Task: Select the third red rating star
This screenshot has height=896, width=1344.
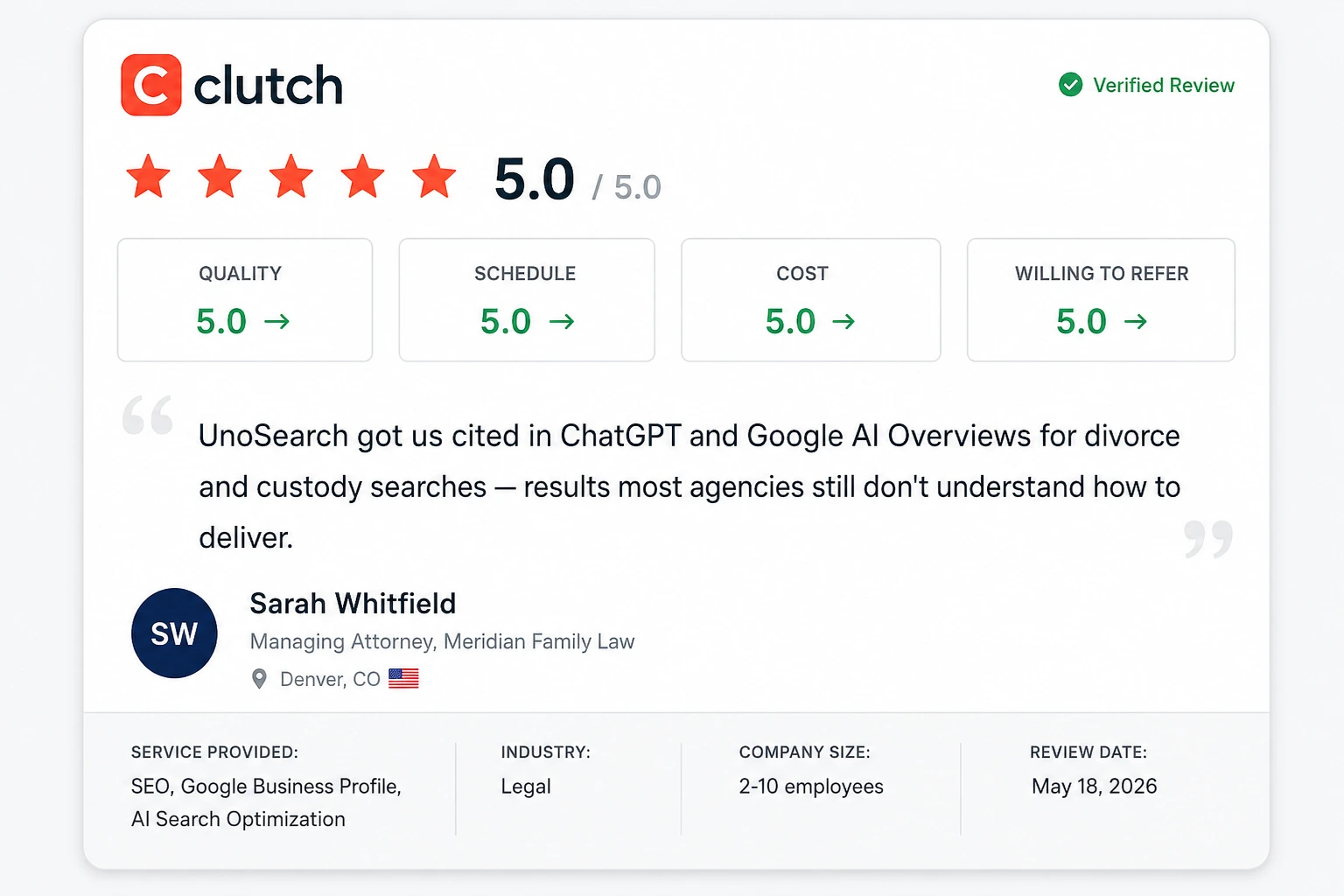Action: [x=291, y=176]
